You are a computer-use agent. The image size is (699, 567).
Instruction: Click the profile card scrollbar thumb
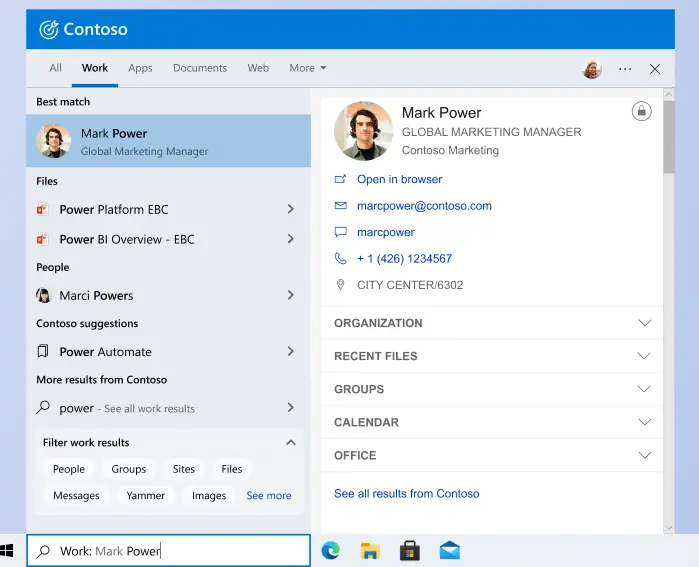pyautogui.click(x=669, y=137)
